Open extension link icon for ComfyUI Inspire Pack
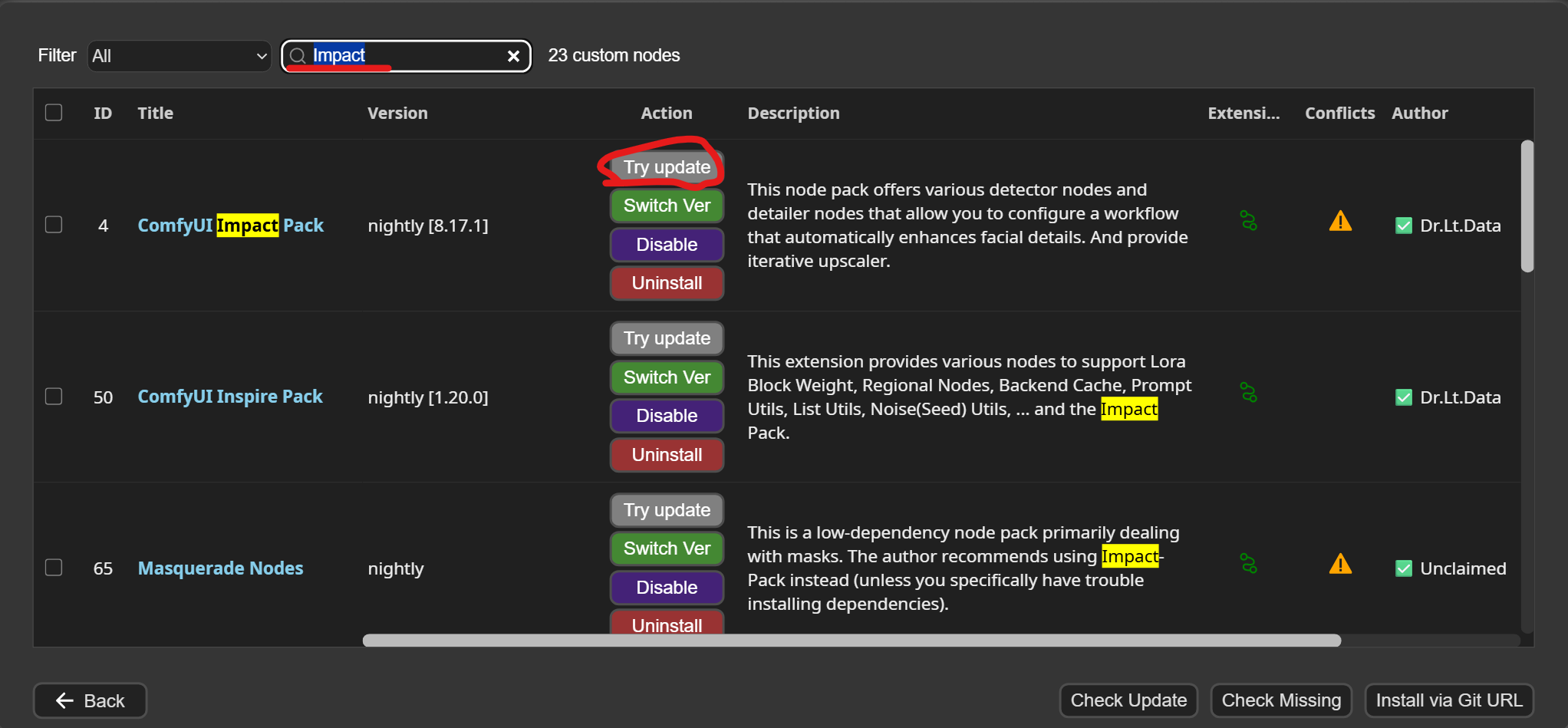1568x728 pixels. coord(1248,393)
